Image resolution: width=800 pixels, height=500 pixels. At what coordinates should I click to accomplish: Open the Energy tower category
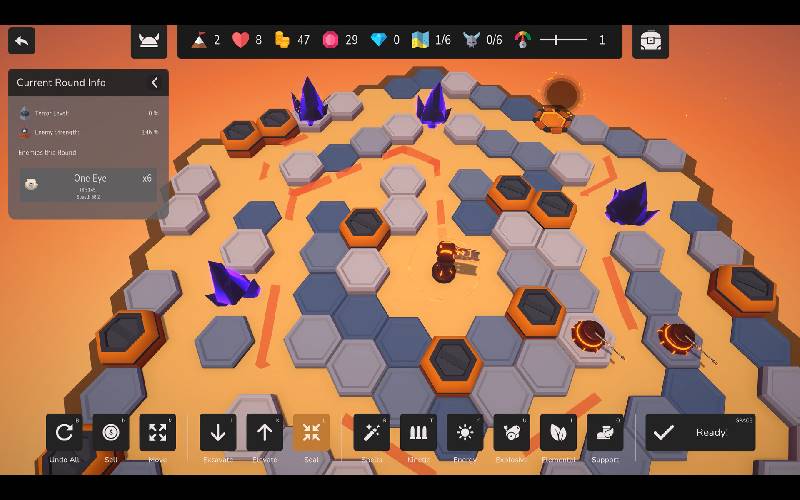tap(465, 432)
